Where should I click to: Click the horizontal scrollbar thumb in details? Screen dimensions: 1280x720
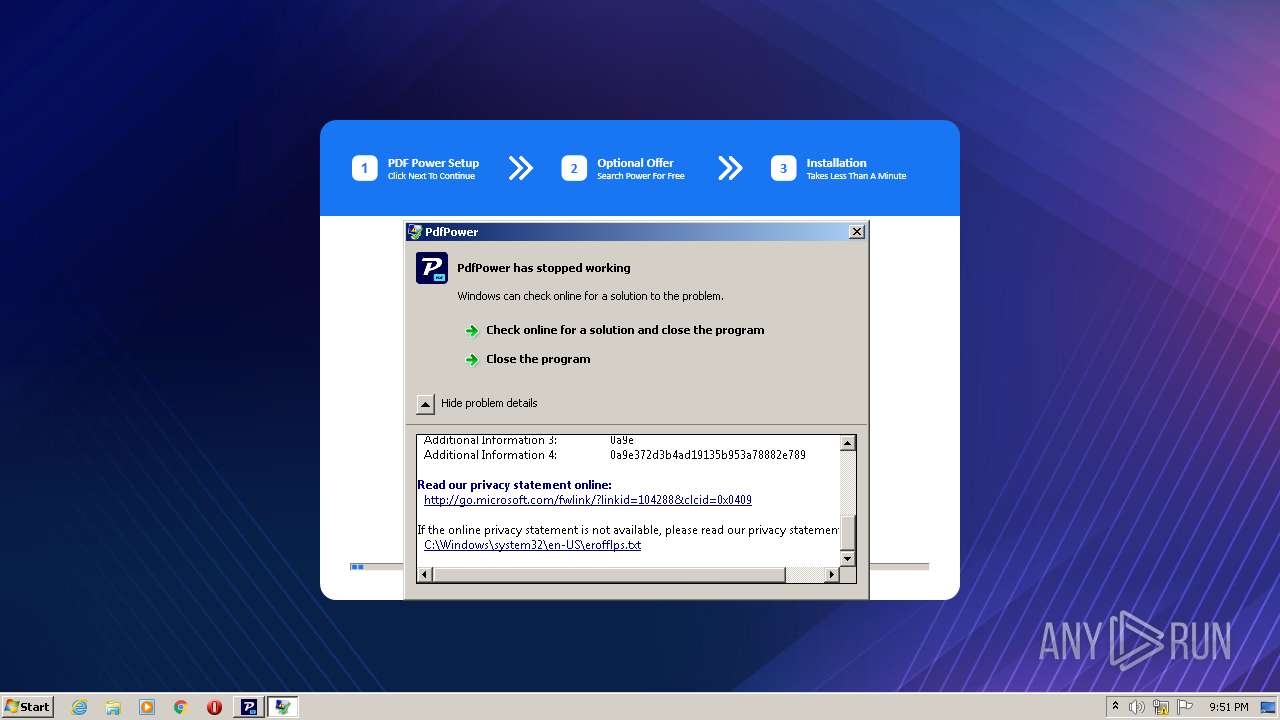[609, 574]
